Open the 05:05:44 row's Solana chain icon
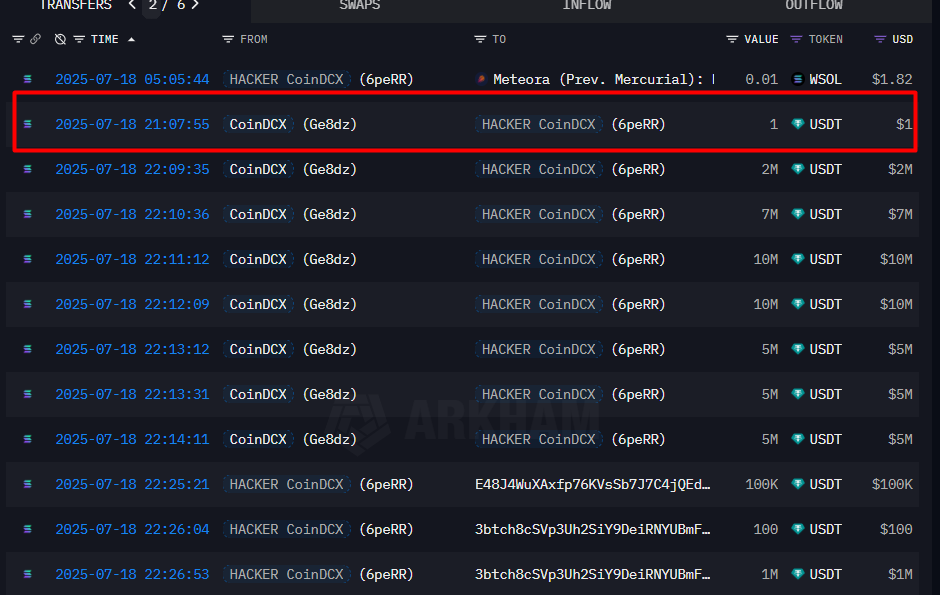Image resolution: width=940 pixels, height=595 pixels. tap(28, 79)
